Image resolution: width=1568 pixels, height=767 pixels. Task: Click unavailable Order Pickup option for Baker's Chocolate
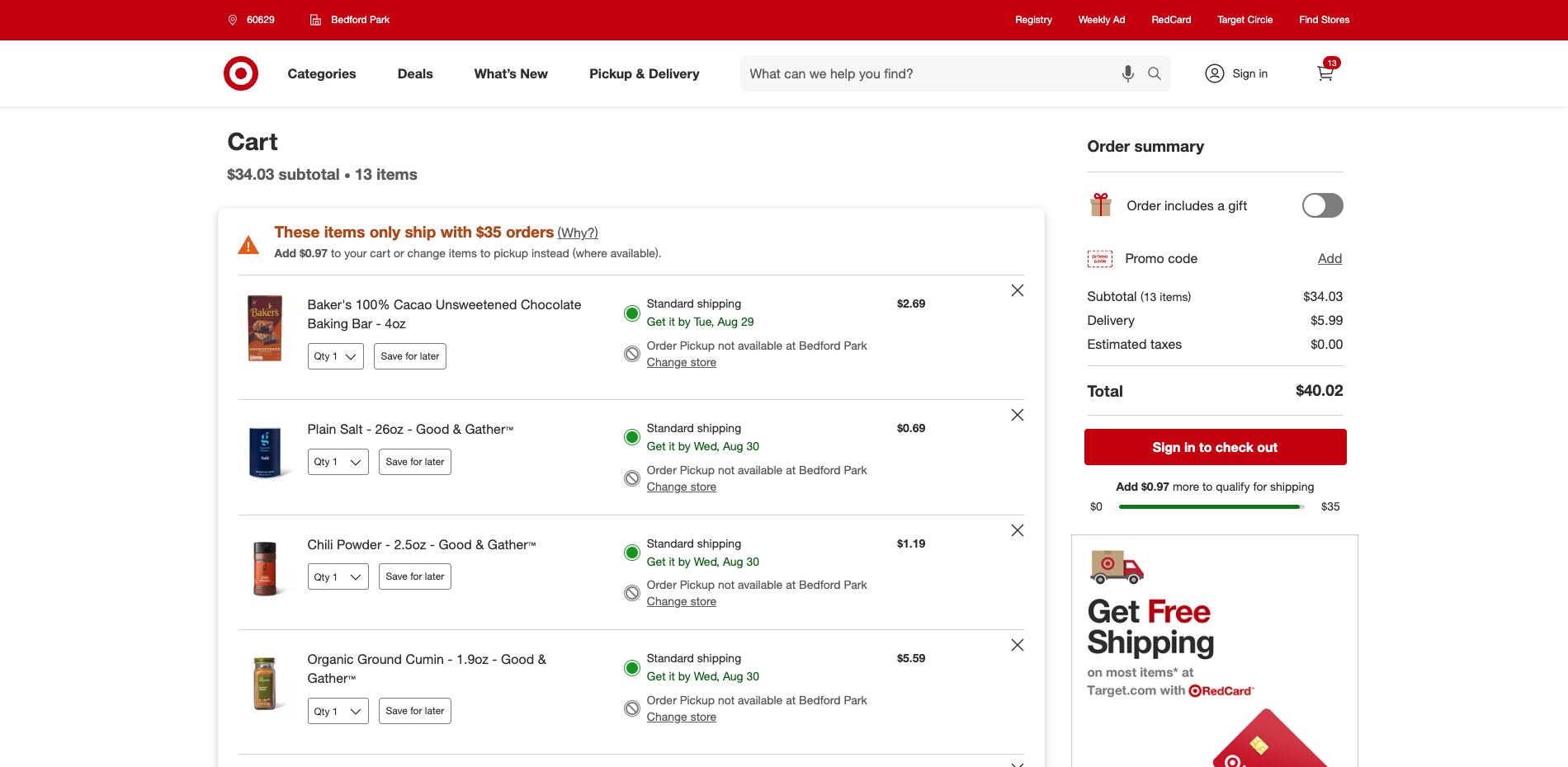pyautogui.click(x=632, y=354)
